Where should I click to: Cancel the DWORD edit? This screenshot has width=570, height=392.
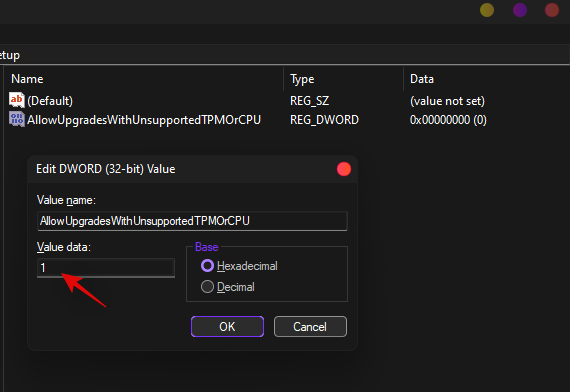tap(310, 327)
